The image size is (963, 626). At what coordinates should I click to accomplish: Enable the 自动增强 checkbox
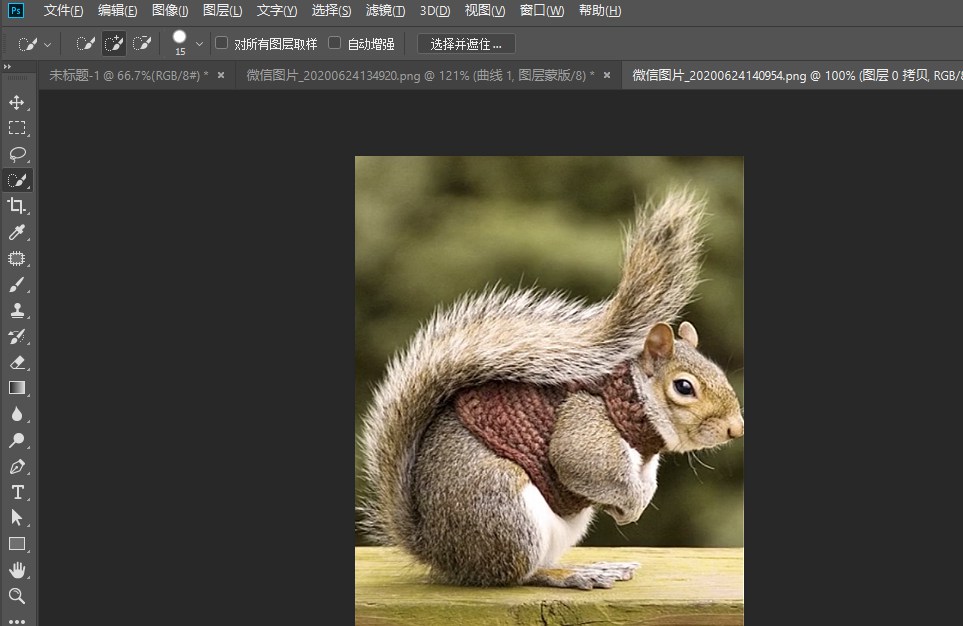click(x=334, y=43)
